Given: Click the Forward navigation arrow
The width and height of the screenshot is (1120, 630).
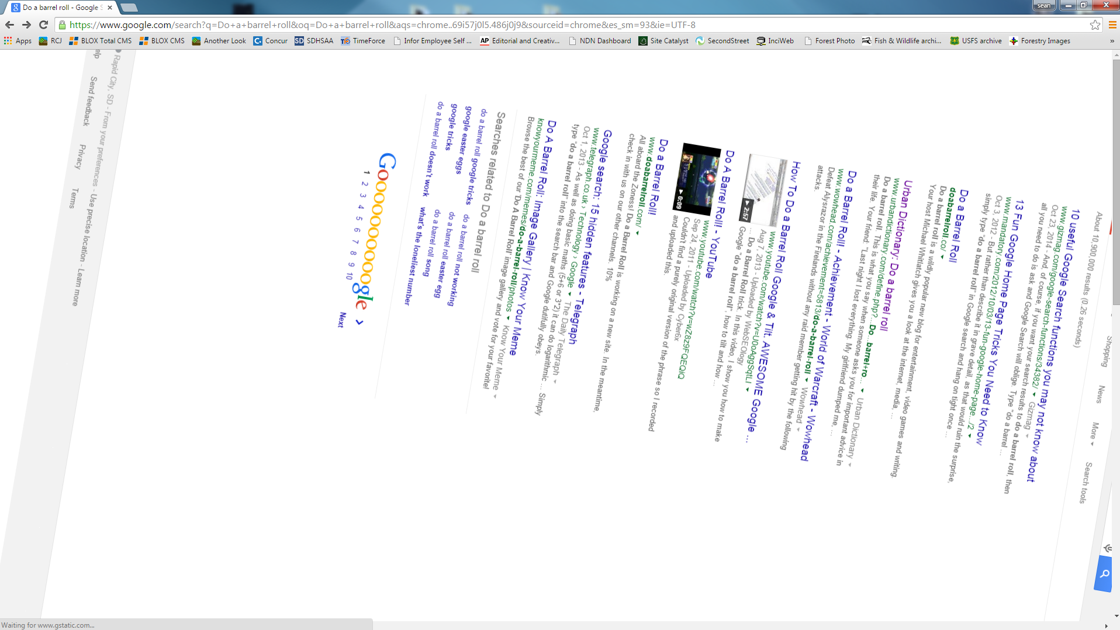Looking at the screenshot, I should [27, 25].
